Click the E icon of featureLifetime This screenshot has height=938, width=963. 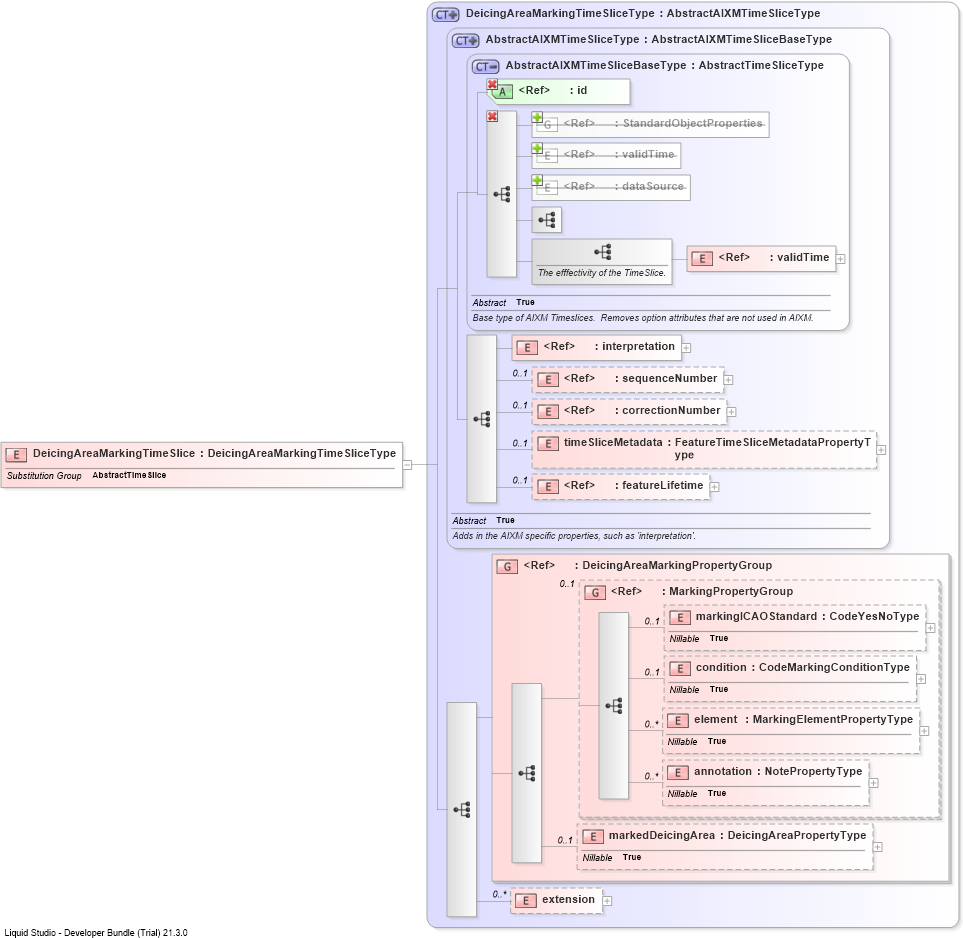coord(548,487)
